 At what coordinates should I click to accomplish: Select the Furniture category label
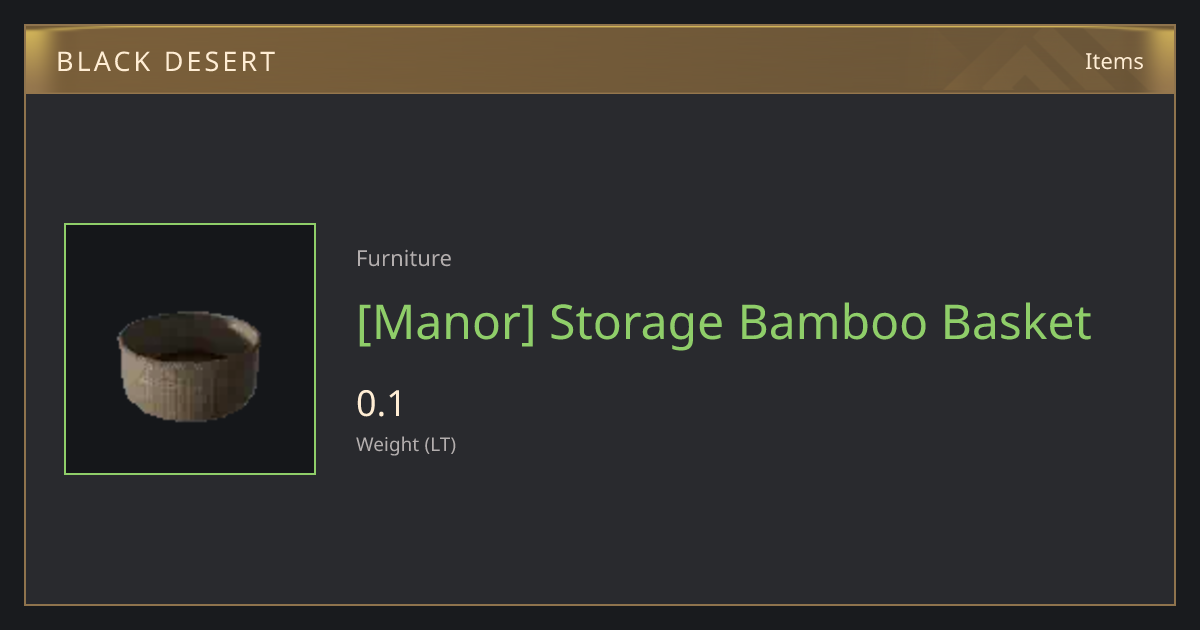[x=404, y=258]
